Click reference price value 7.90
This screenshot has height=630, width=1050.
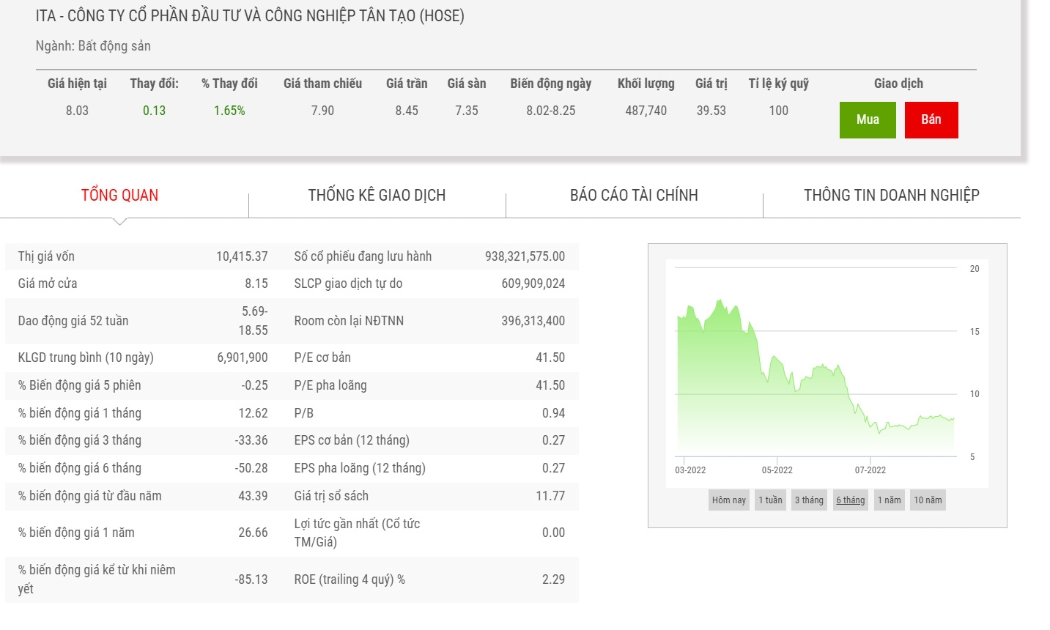tap(322, 110)
